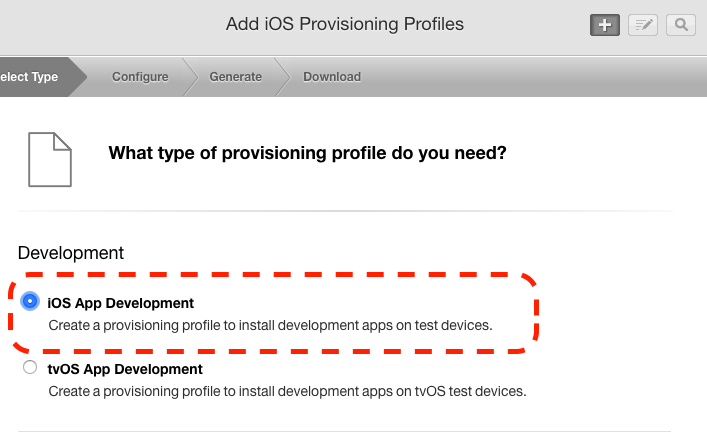The height and width of the screenshot is (439, 707).
Task: Click the plus add profile button
Action: 605,25
